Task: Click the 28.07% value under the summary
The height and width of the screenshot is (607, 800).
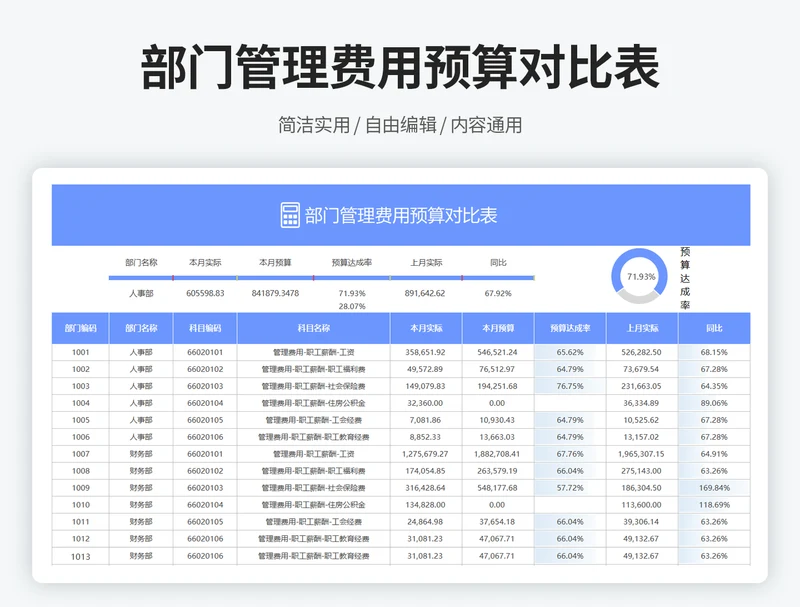Action: (352, 307)
